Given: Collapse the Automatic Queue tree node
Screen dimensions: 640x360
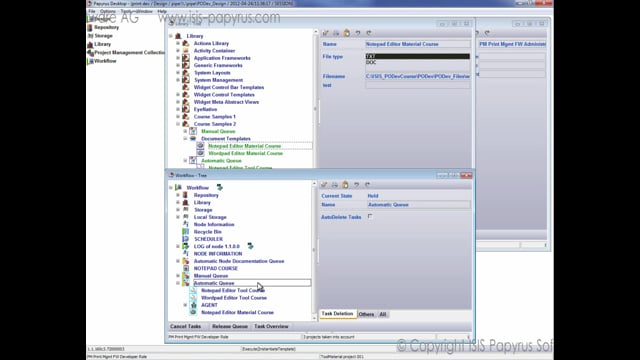Looking at the screenshot, I should [x=178, y=283].
